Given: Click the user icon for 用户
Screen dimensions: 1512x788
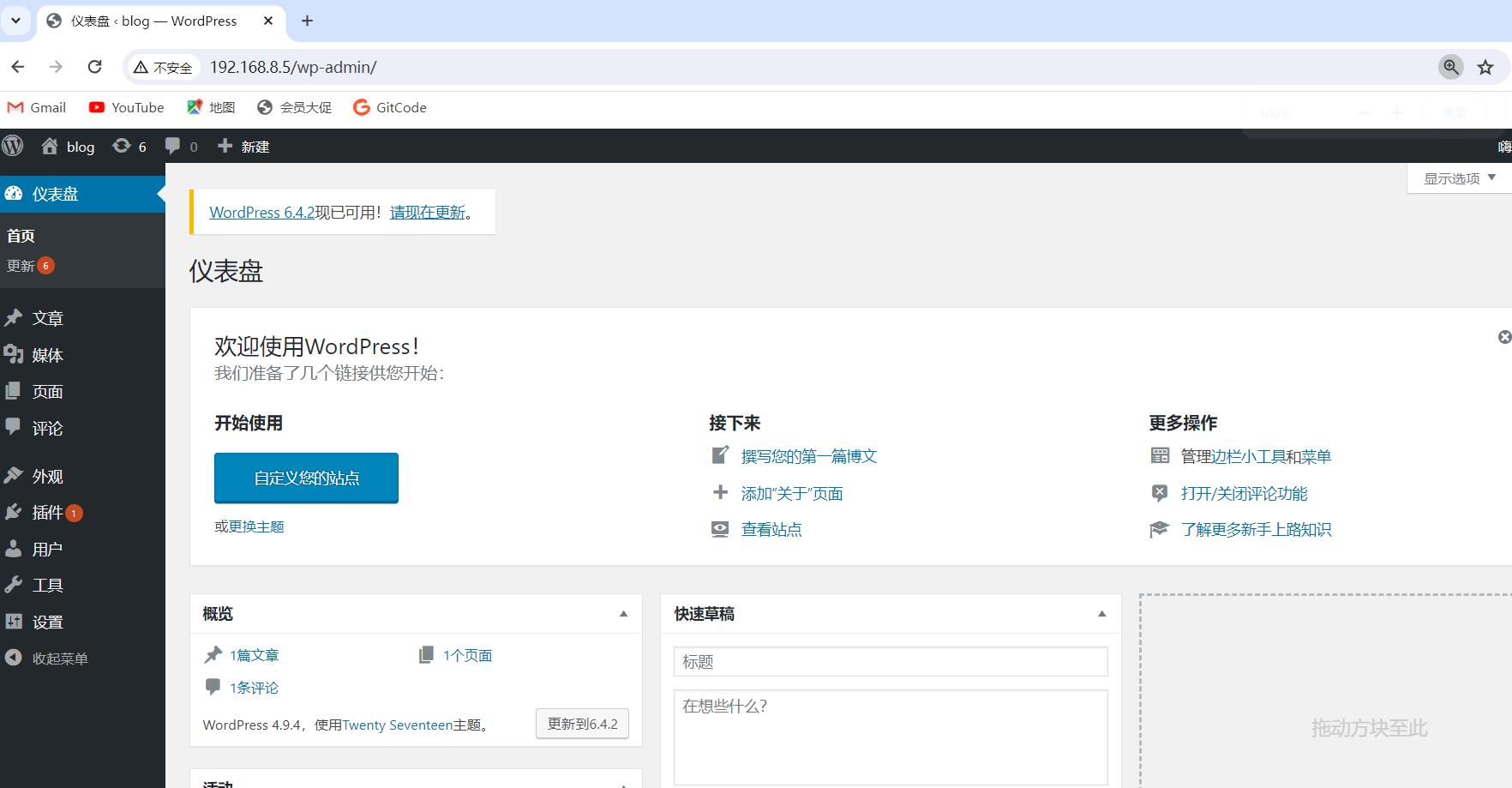Looking at the screenshot, I should [x=14, y=548].
